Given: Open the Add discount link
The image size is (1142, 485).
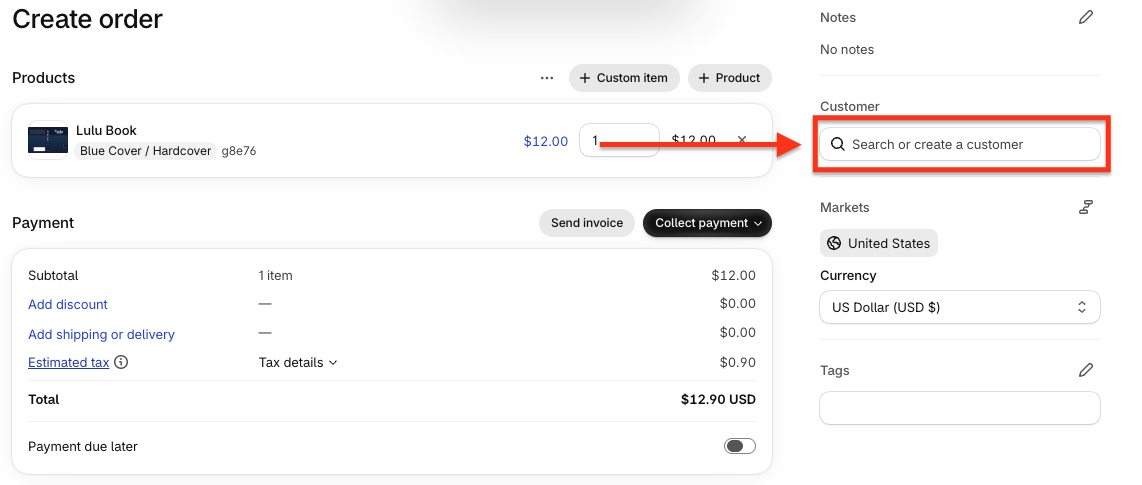Looking at the screenshot, I should 68,304.
